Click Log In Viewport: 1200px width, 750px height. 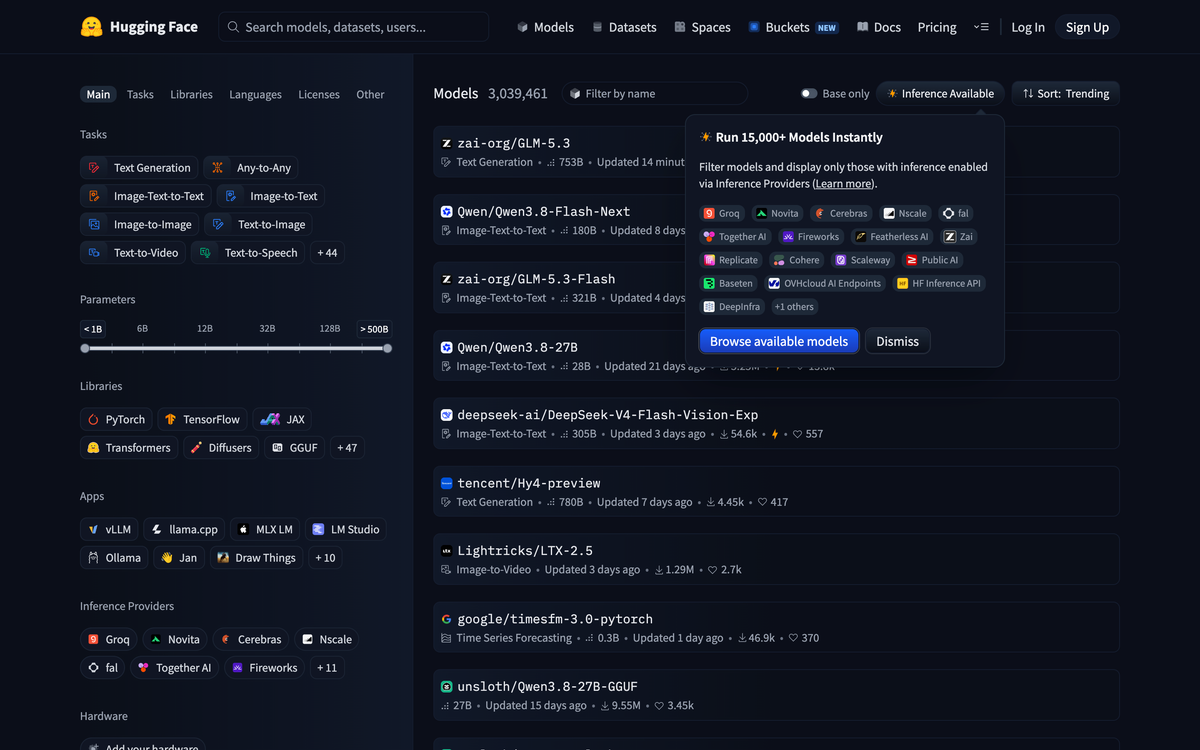(x=1028, y=27)
